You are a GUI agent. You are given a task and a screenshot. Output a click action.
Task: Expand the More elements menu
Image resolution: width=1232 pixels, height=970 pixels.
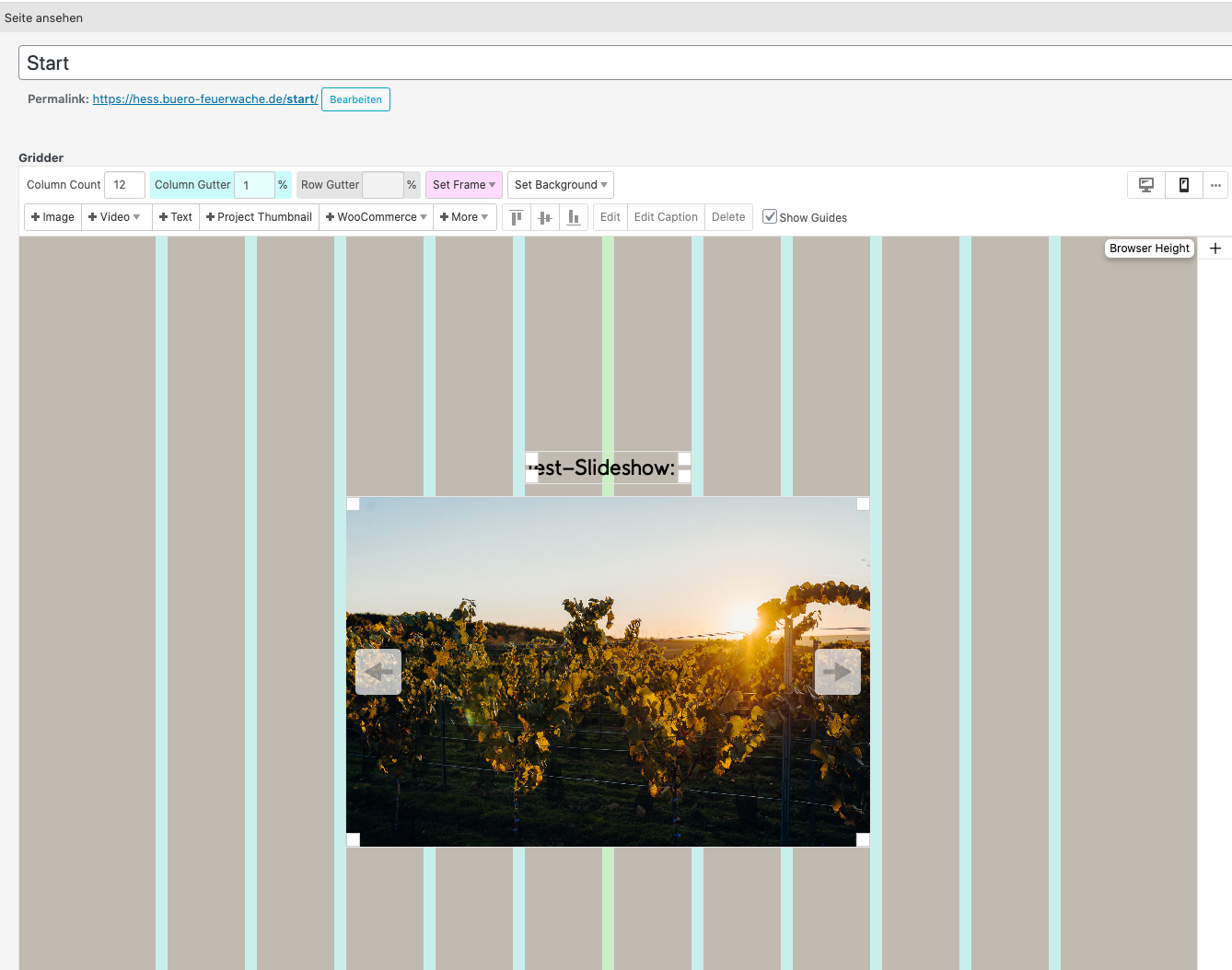pyautogui.click(x=464, y=217)
